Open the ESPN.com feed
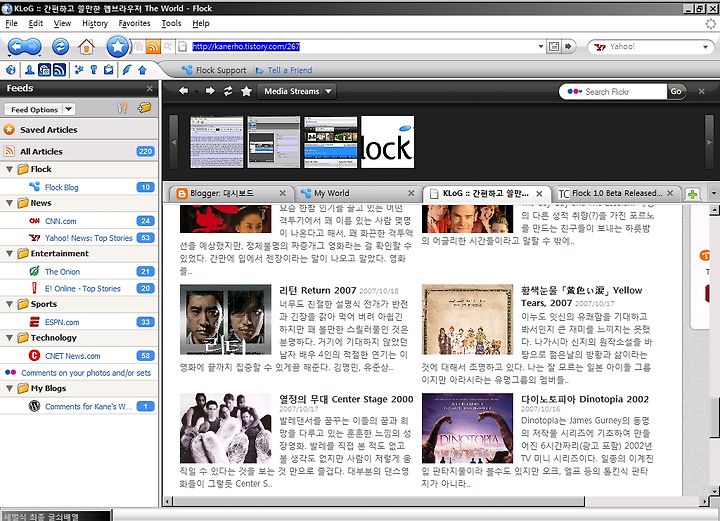Screen dimensions: 720x521 pos(79,322)
